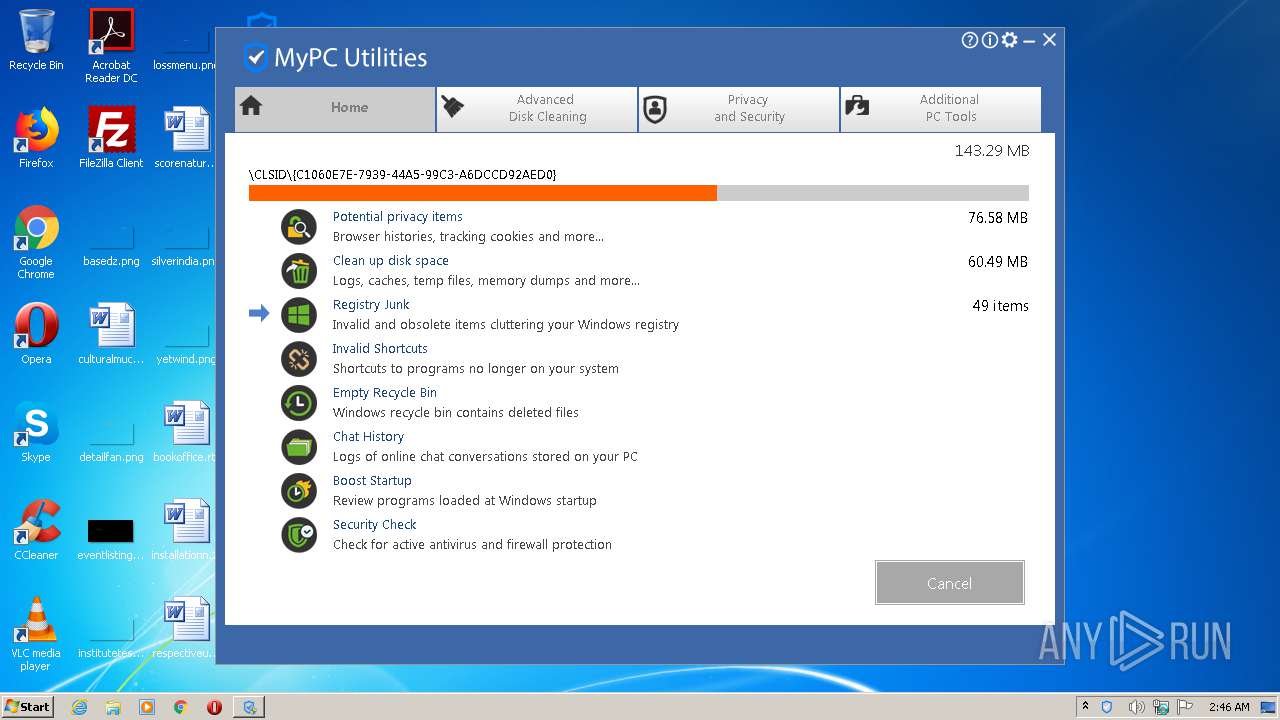Image resolution: width=1280 pixels, height=720 pixels.
Task: Open Firefox desktop shortcut
Action: [x=36, y=138]
